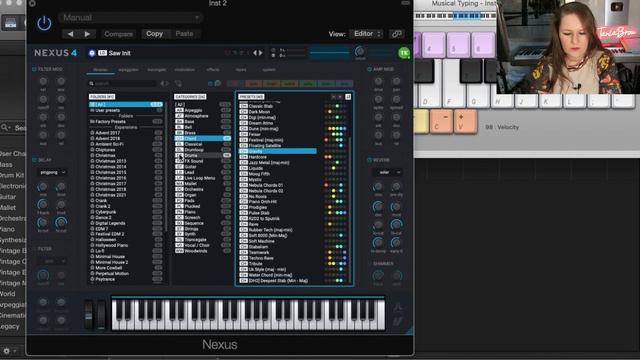Click the purple color tag filter
The image size is (640, 360).
click(345, 83)
